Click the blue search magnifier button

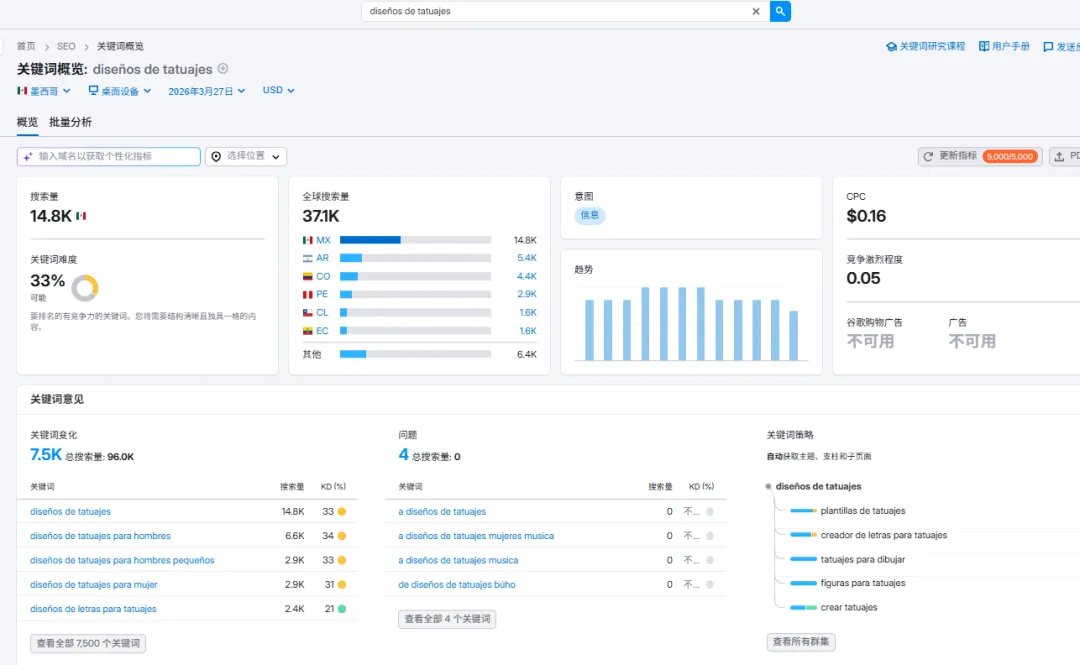pyautogui.click(x=780, y=11)
